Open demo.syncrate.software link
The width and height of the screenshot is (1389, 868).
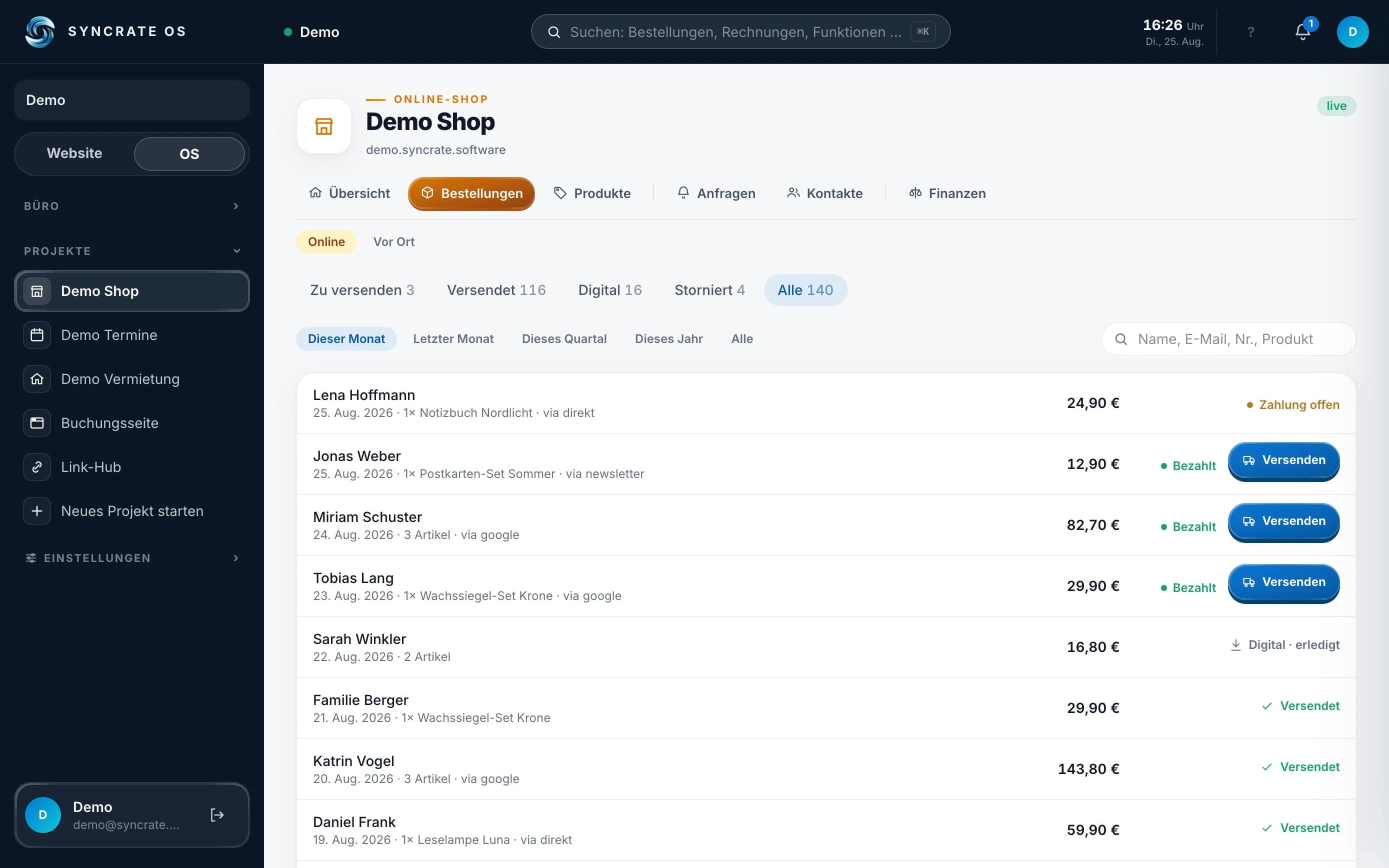click(x=435, y=150)
